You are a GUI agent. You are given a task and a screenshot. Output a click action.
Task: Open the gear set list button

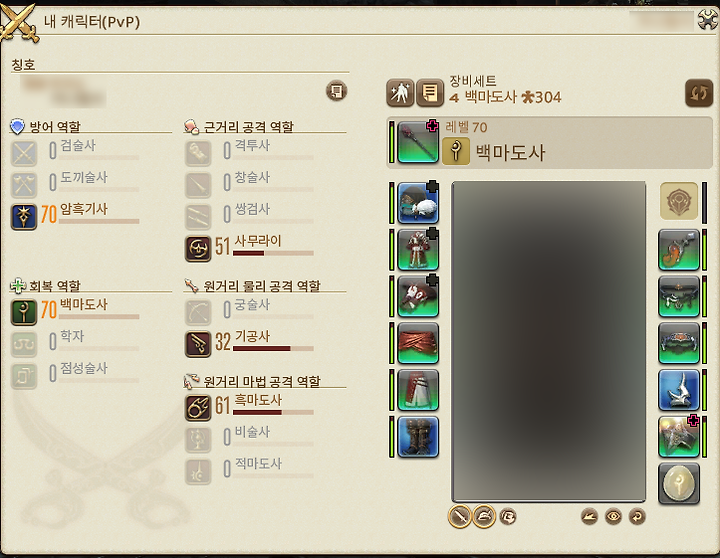coord(430,93)
